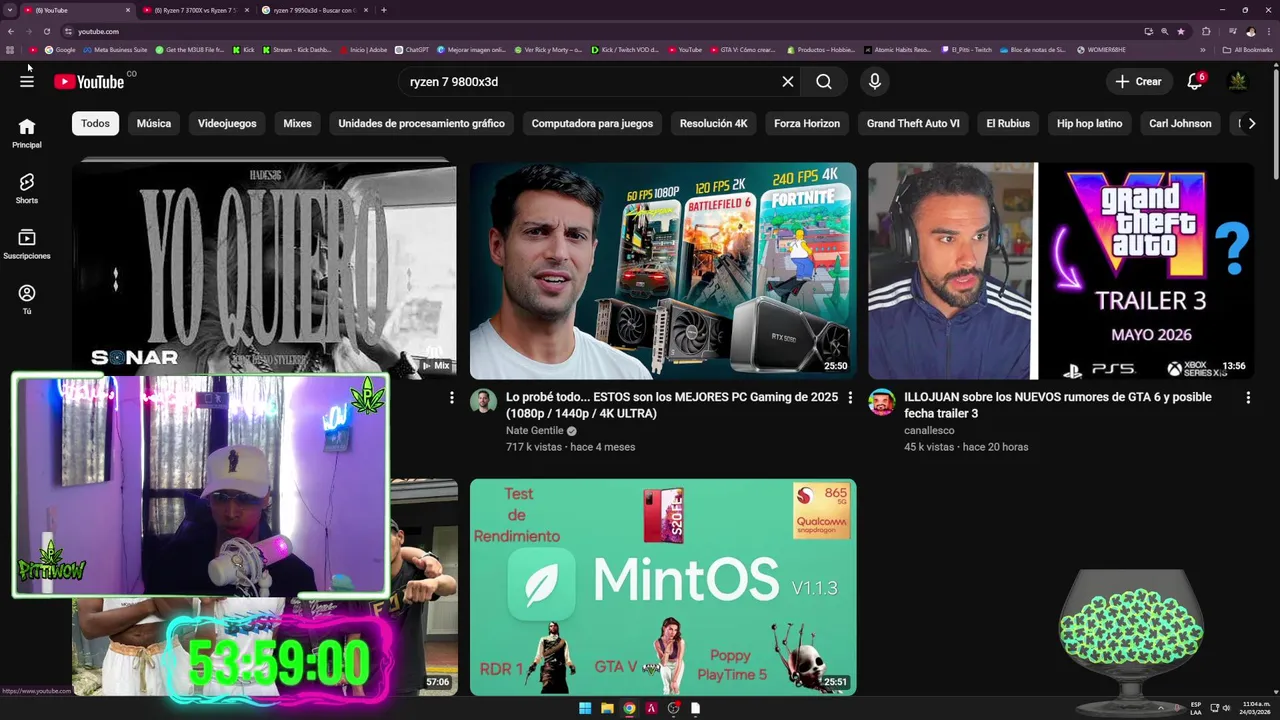This screenshot has width=1280, height=720.
Task: Select the Videojuegos filter chip
Action: coord(227,123)
